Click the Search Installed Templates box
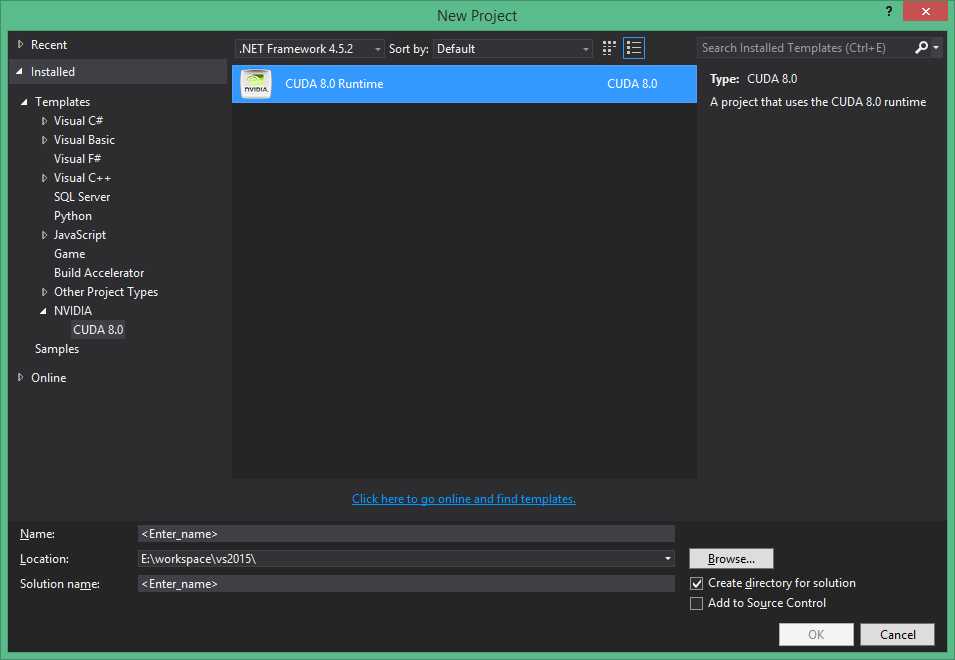This screenshot has height=660, width=955. [x=804, y=47]
